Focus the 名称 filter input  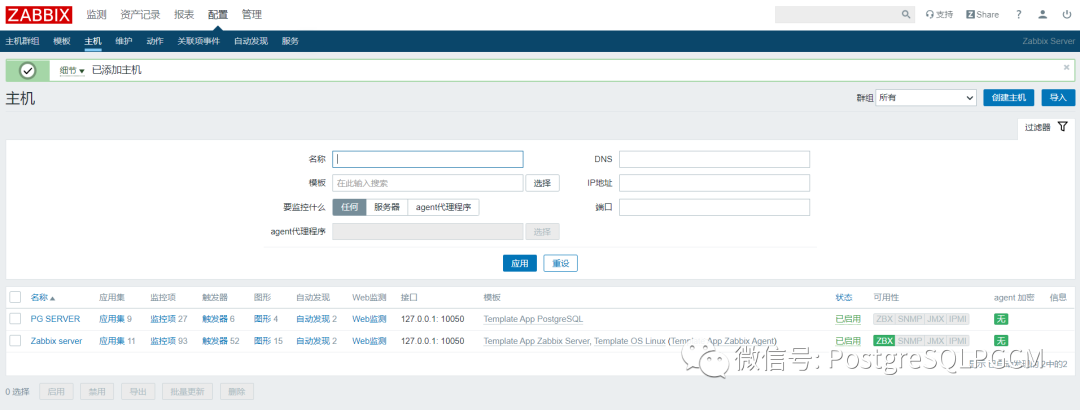tap(428, 159)
